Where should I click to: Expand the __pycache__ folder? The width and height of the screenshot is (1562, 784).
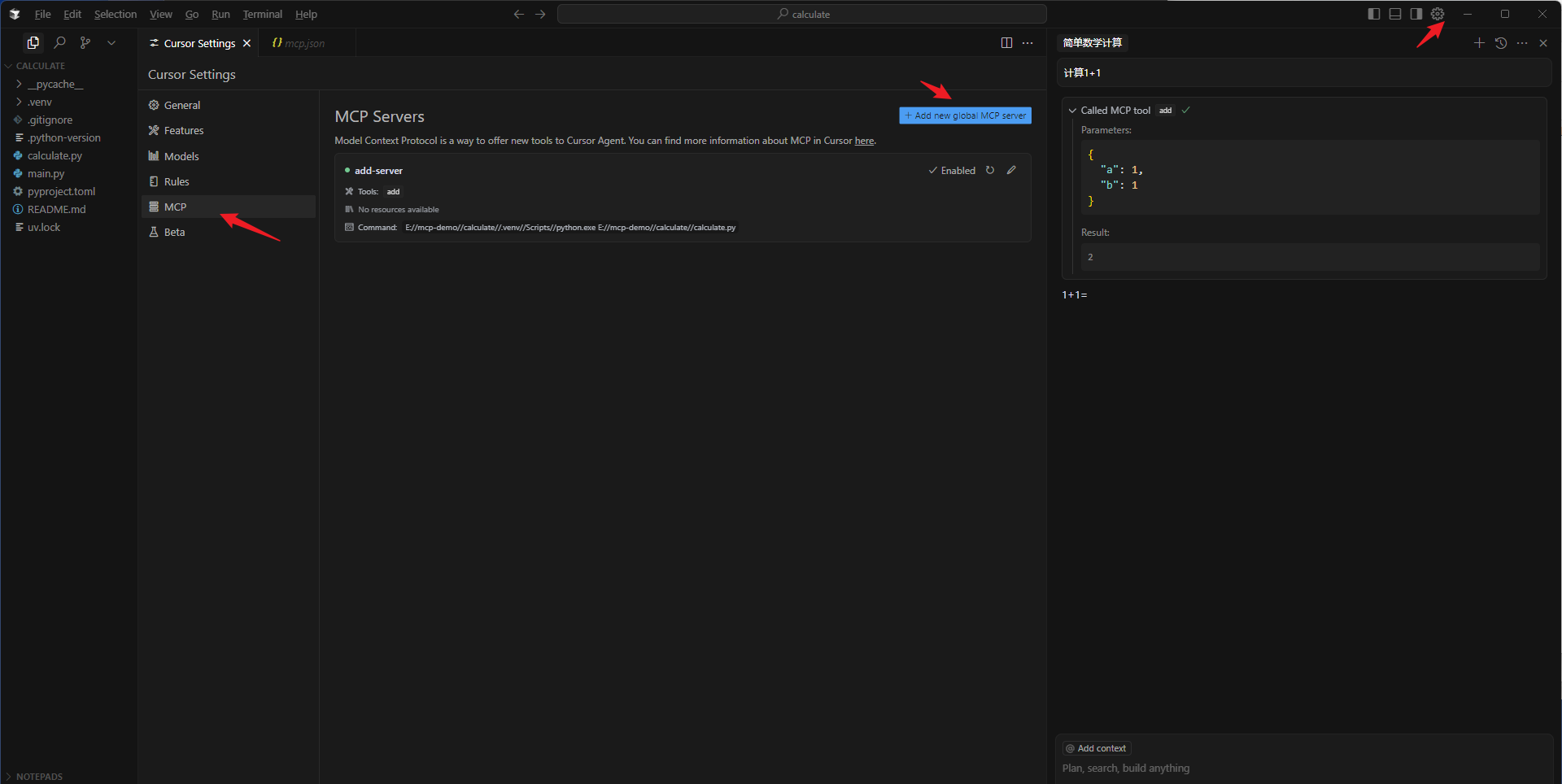point(55,85)
